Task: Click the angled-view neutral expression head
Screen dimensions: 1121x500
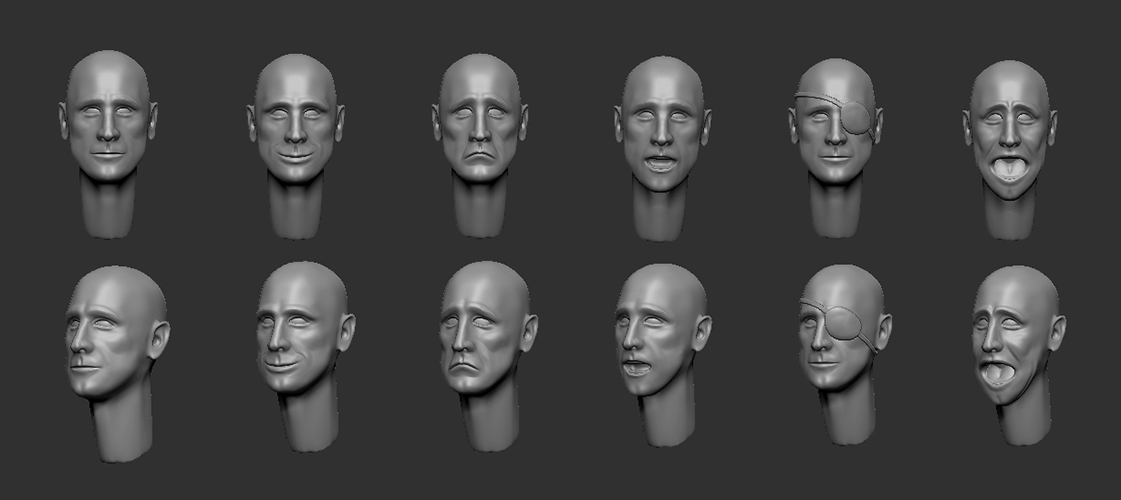Action: pyautogui.click(x=112, y=335)
